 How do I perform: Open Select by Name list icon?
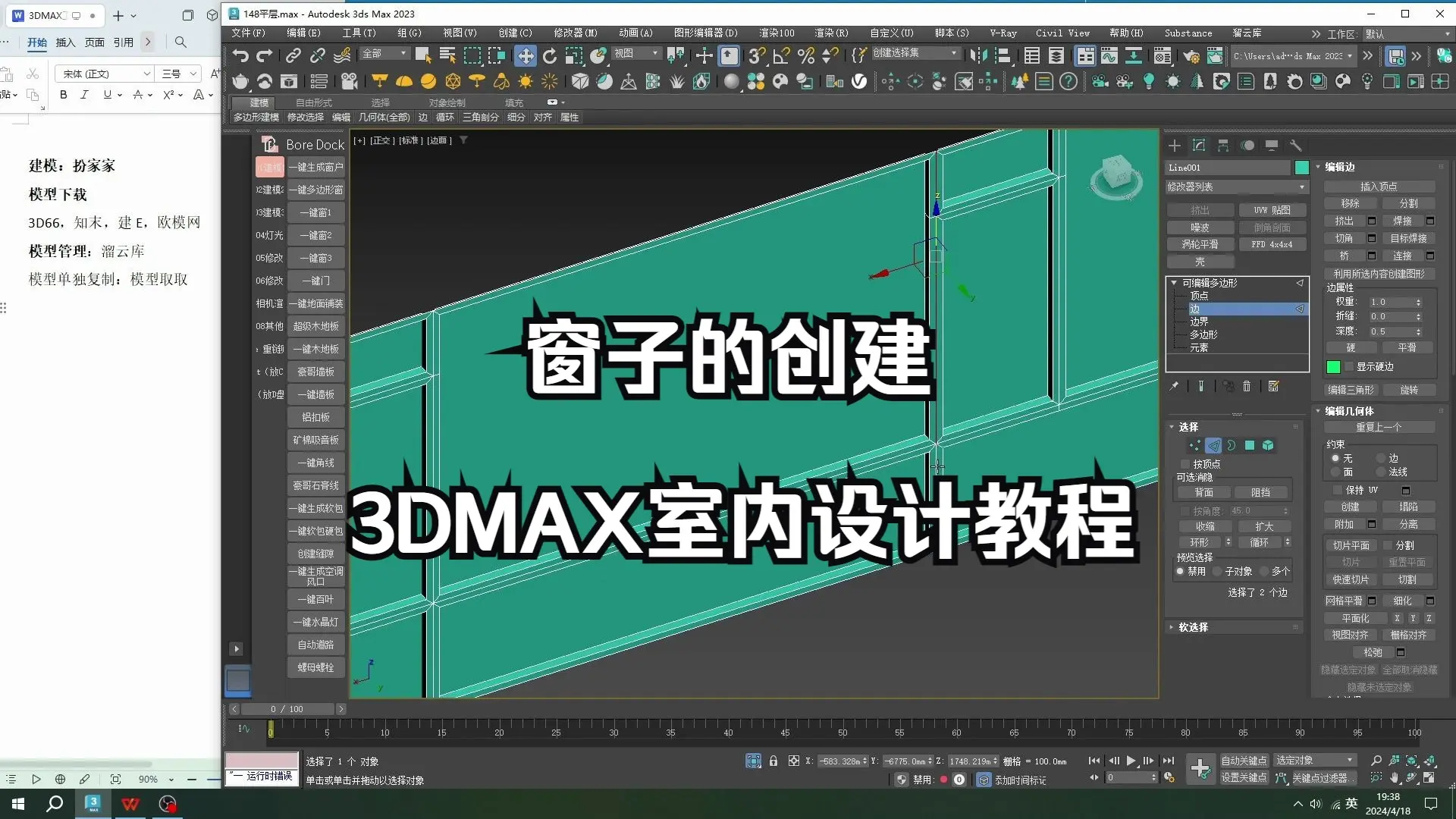(x=447, y=55)
